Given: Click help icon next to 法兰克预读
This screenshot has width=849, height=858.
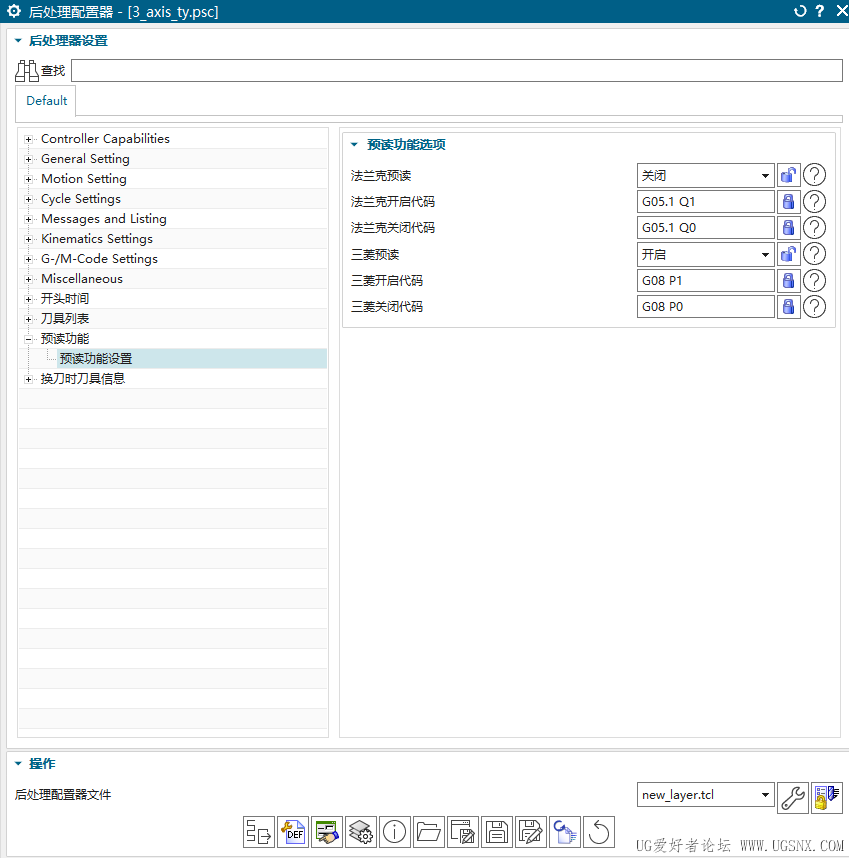Looking at the screenshot, I should 815,175.
